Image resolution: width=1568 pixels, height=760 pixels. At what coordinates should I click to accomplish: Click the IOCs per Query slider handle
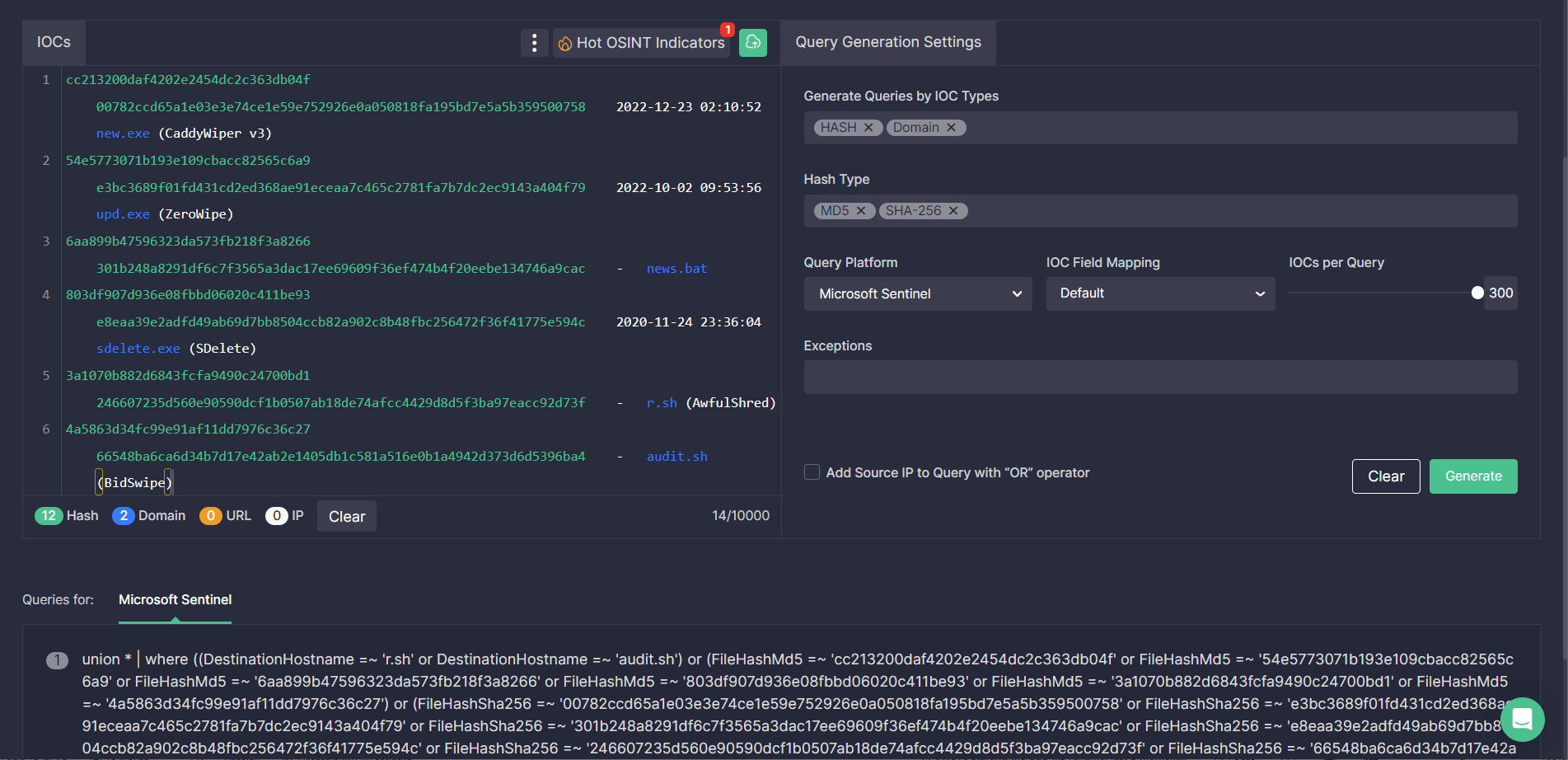[1477, 293]
